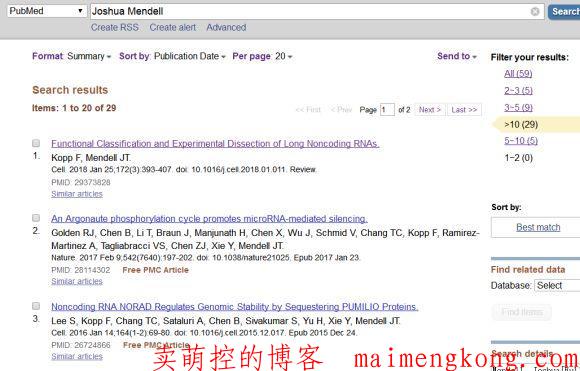Open the Create RSS link
Viewport: 580px width, 371px height.
(x=115, y=27)
